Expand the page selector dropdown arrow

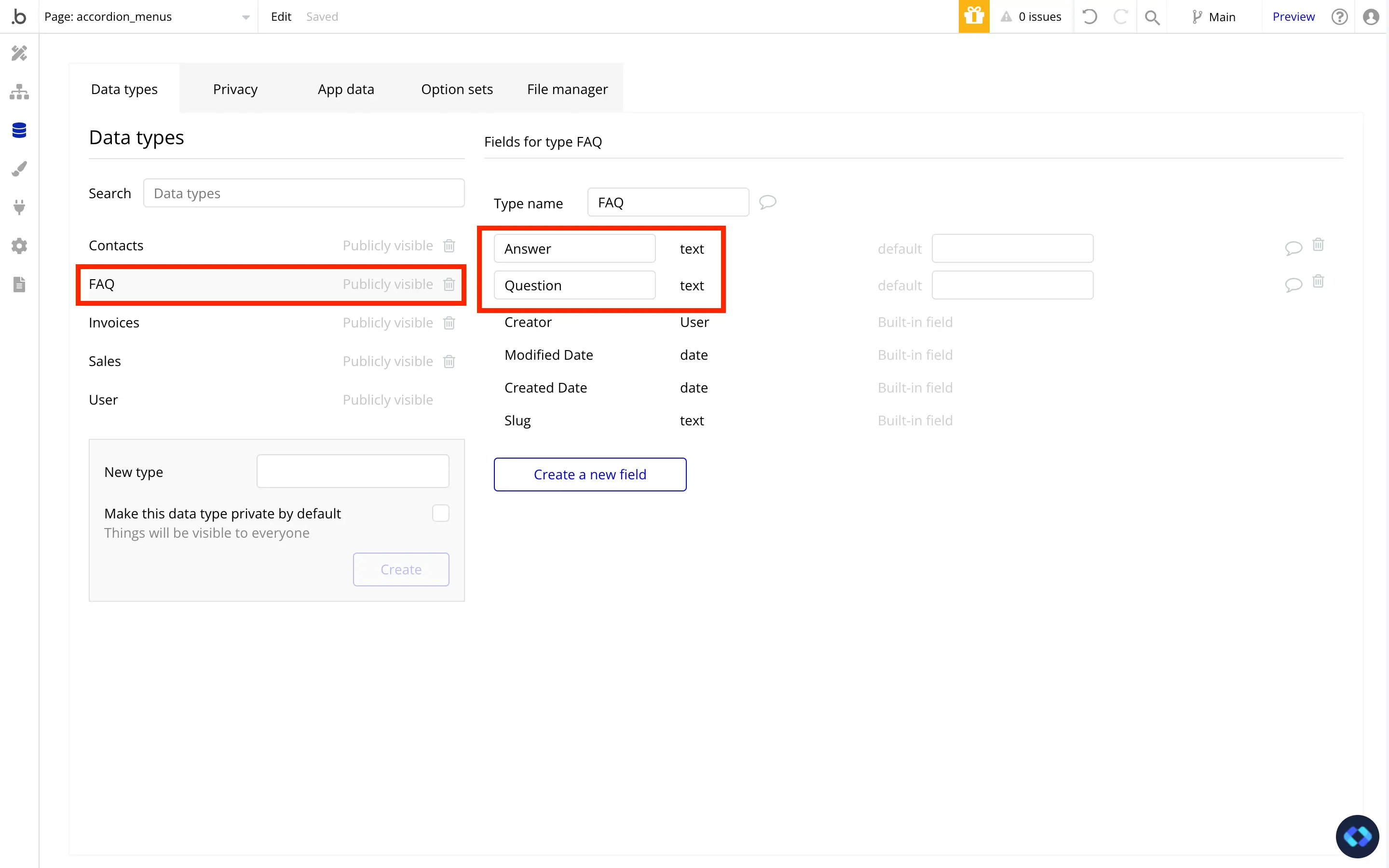[x=245, y=17]
